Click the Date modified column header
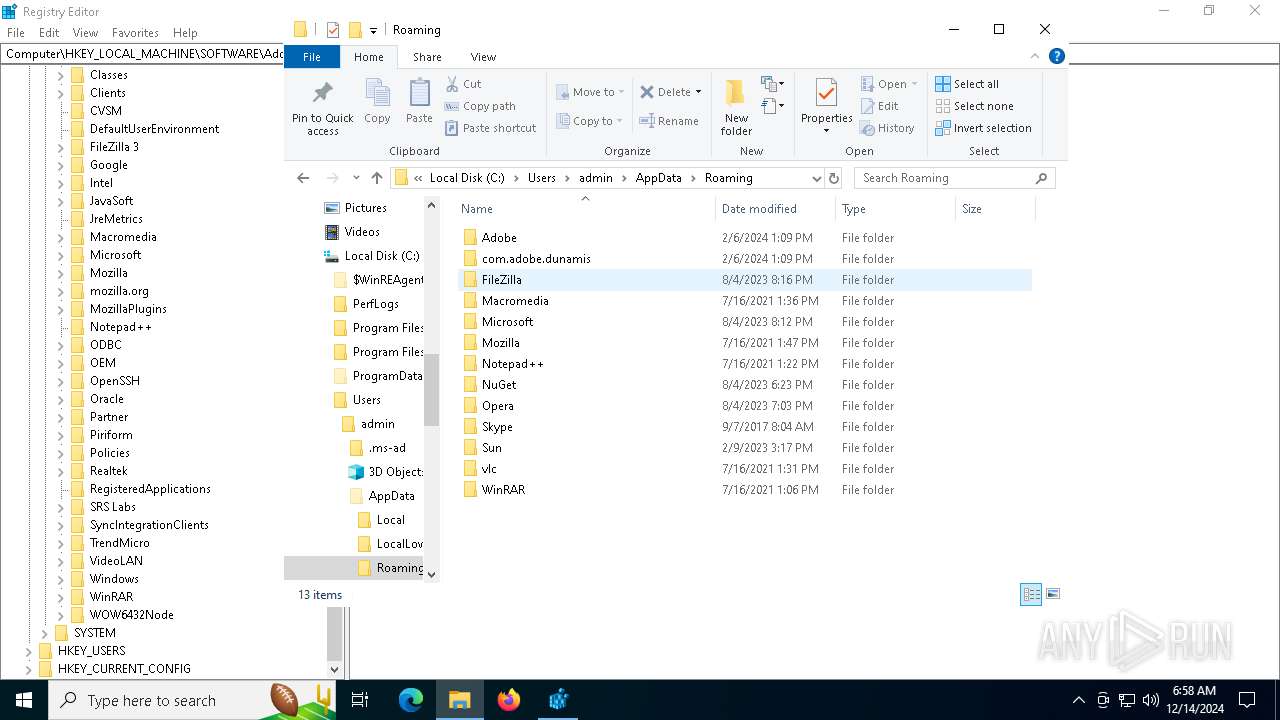The height and width of the screenshot is (720, 1280). [x=775, y=209]
